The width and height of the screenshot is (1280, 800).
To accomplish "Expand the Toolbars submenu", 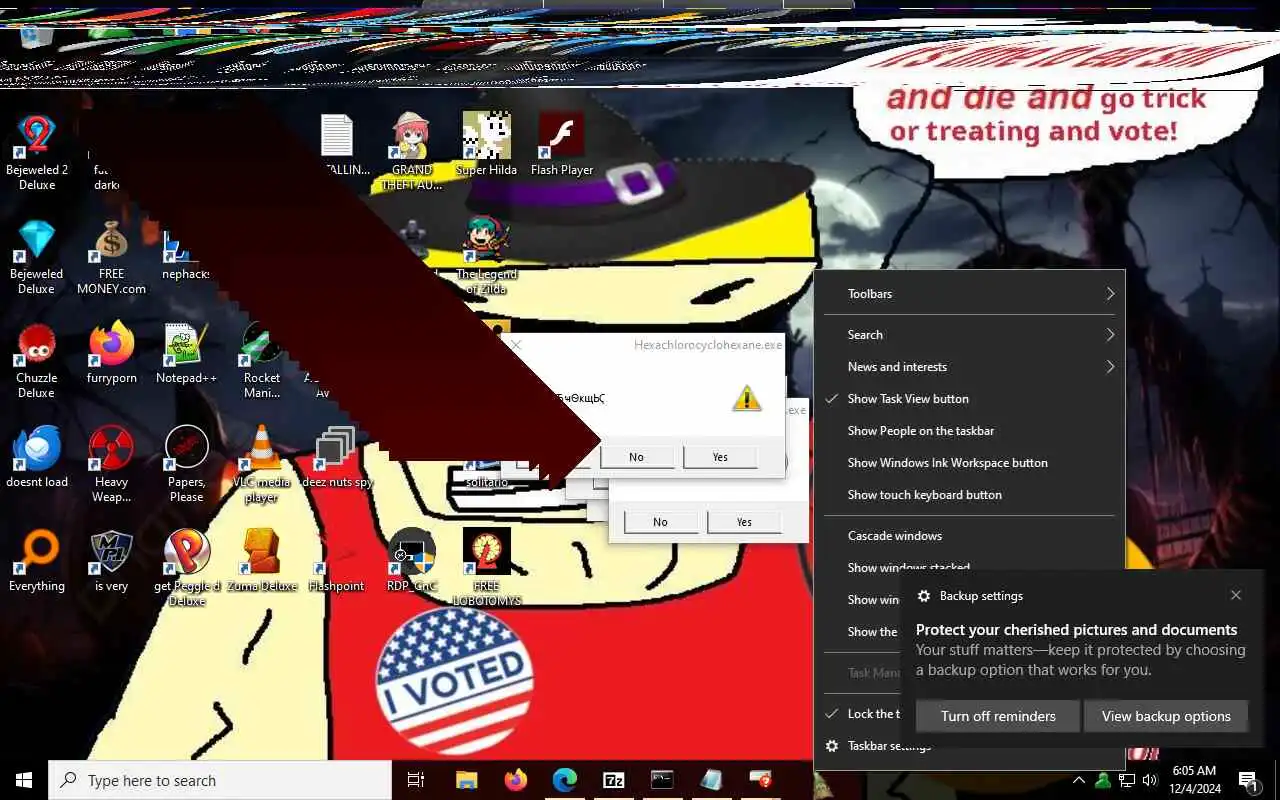I will coord(969,293).
